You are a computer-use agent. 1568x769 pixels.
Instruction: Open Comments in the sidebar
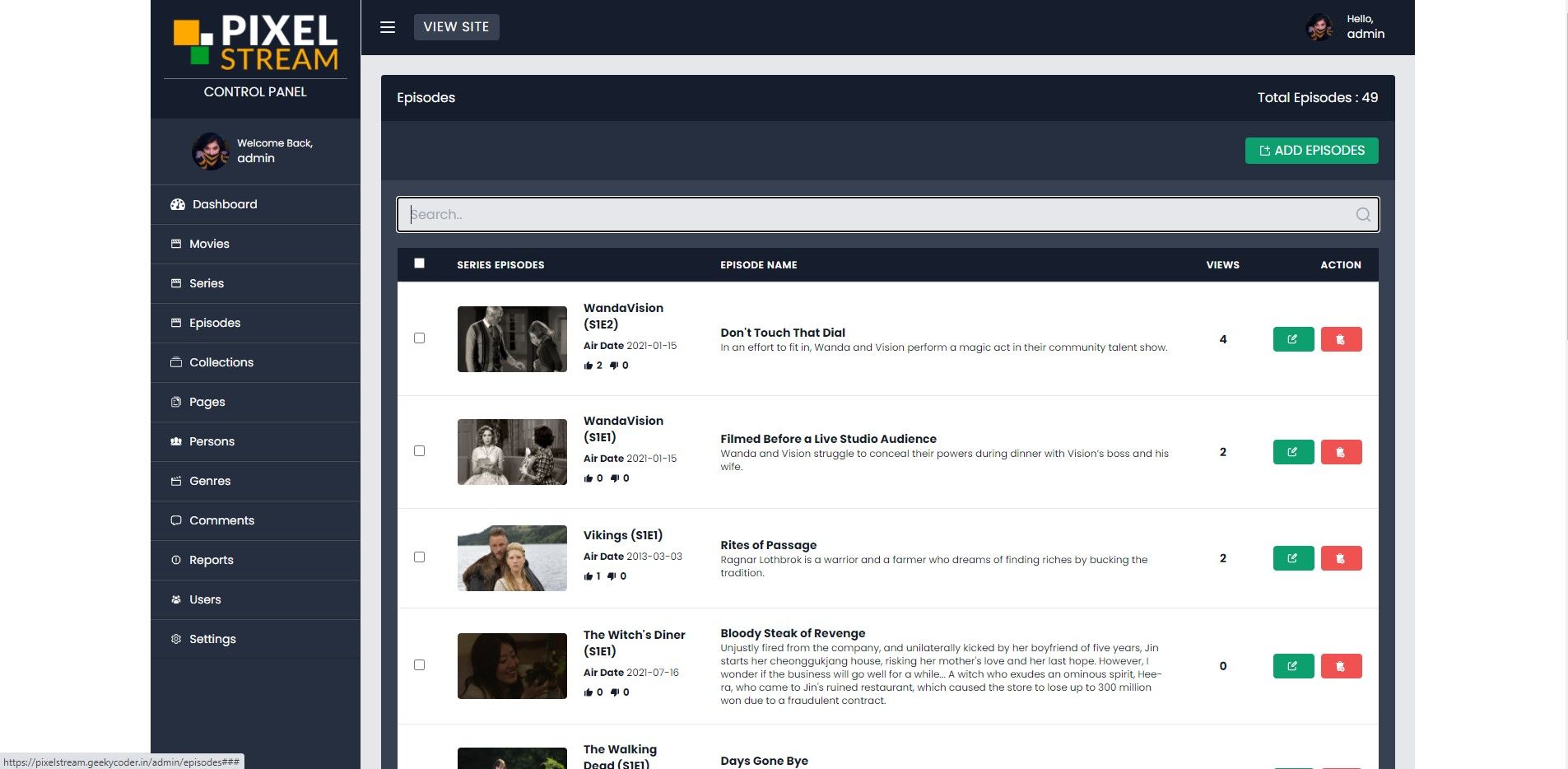[255, 520]
